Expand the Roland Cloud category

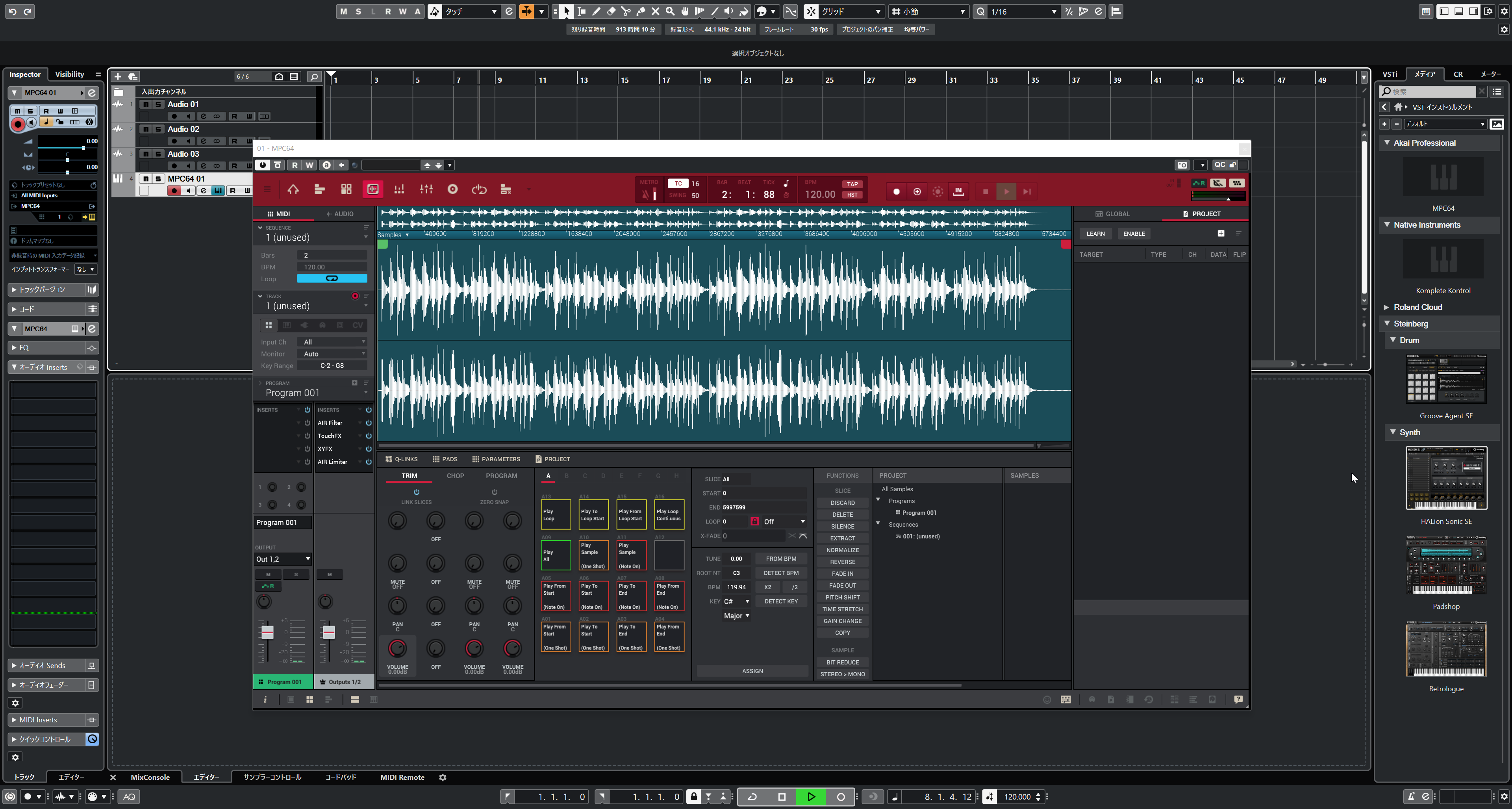(1387, 307)
